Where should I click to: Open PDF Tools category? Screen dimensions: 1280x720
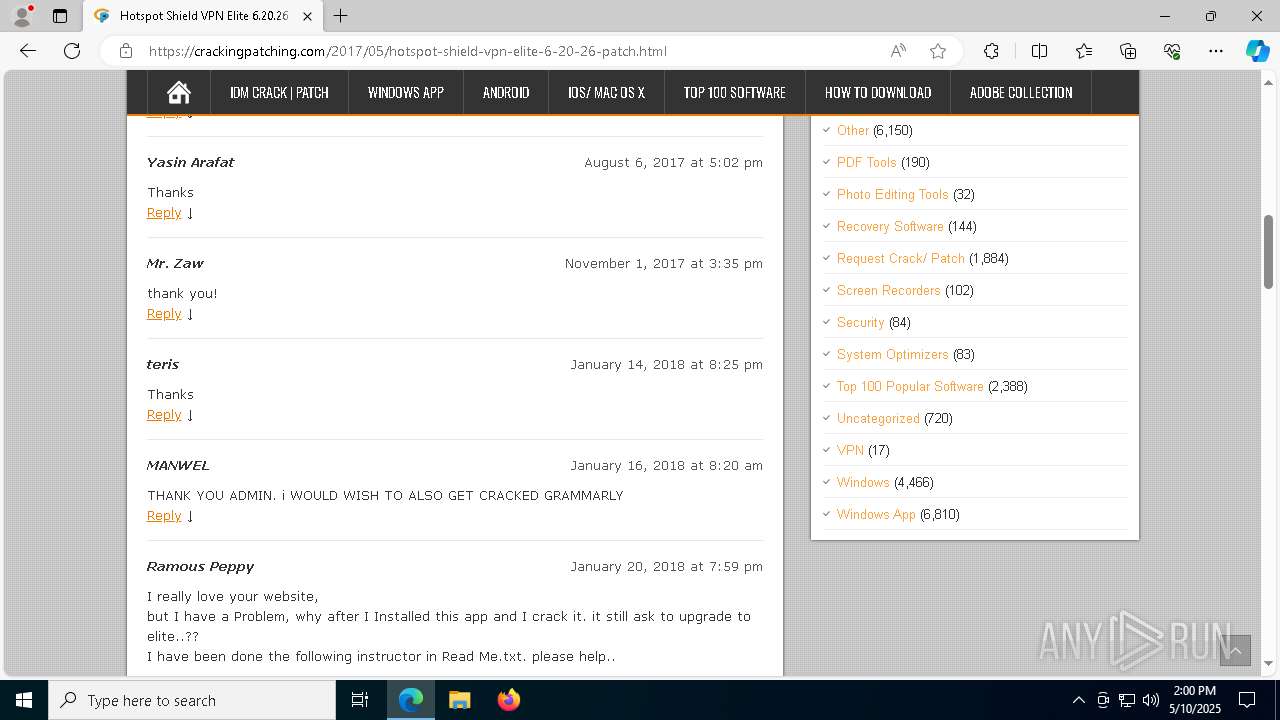[866, 162]
